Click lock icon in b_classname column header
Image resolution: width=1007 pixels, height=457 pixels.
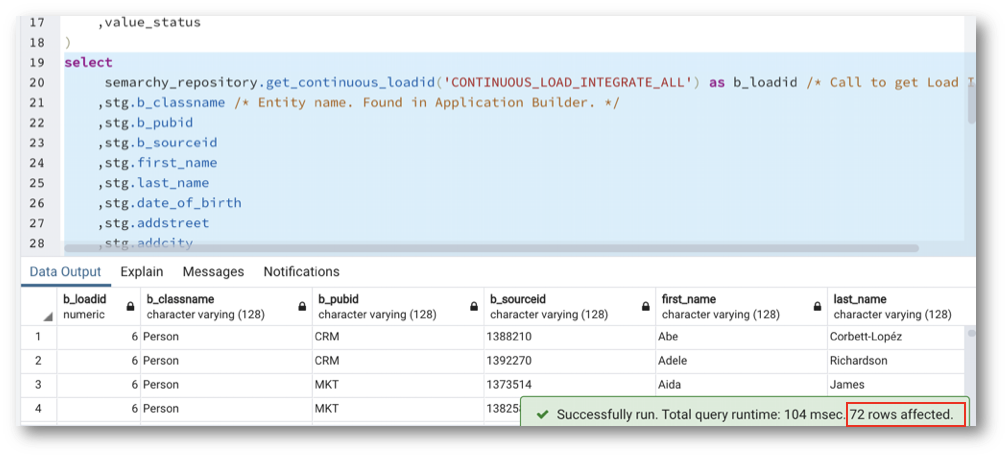tap(302, 307)
